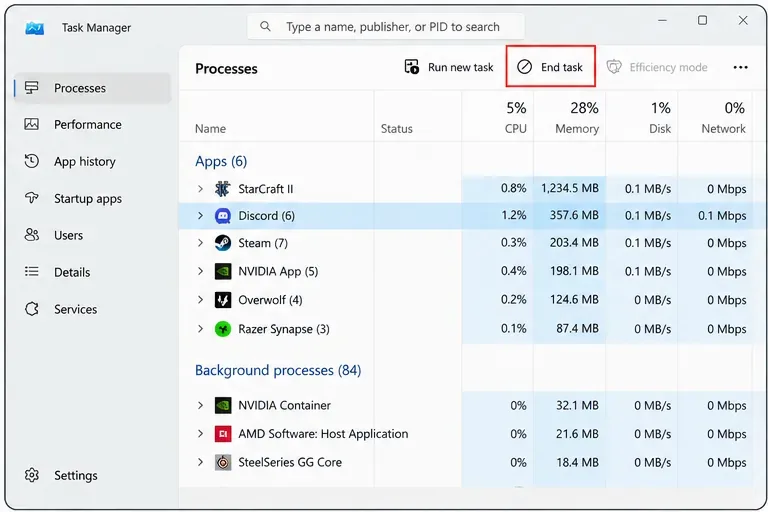Click the Run new task label
768x512 pixels.
460,67
